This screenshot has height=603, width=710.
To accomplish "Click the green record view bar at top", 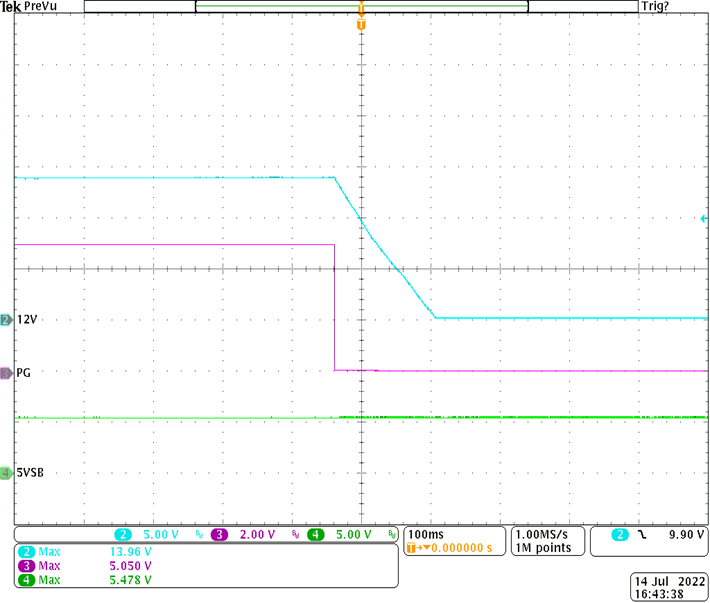I will tap(361, 6).
